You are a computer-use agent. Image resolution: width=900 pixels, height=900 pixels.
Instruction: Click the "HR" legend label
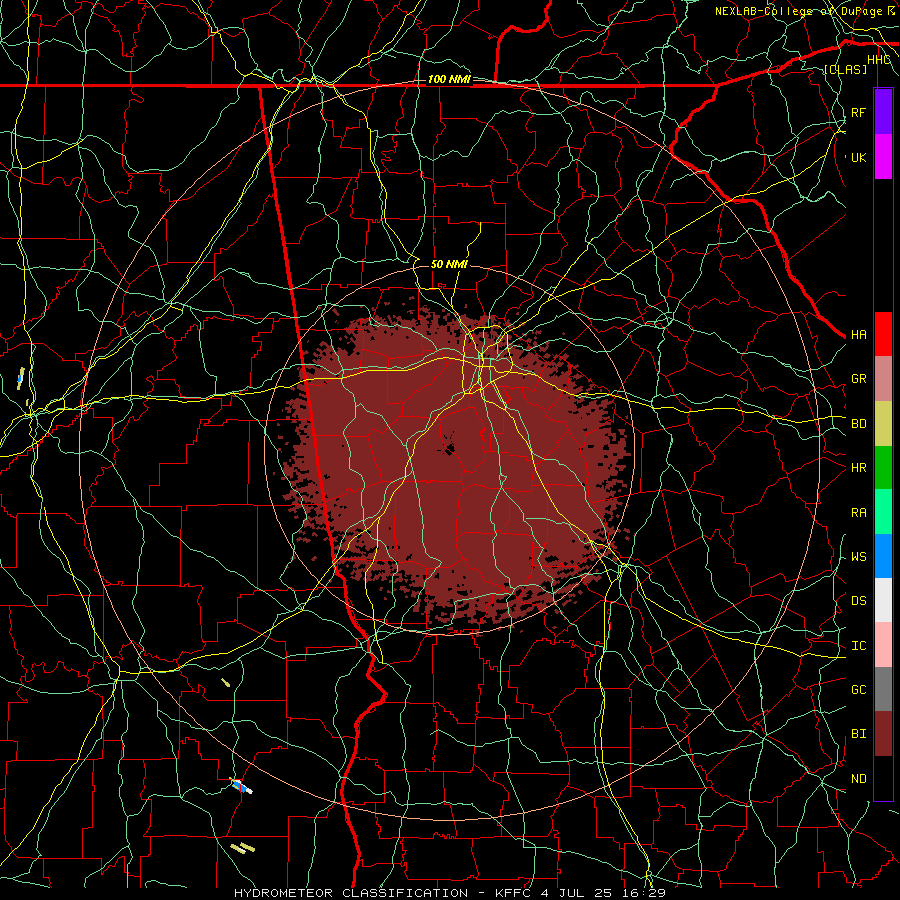[858, 468]
